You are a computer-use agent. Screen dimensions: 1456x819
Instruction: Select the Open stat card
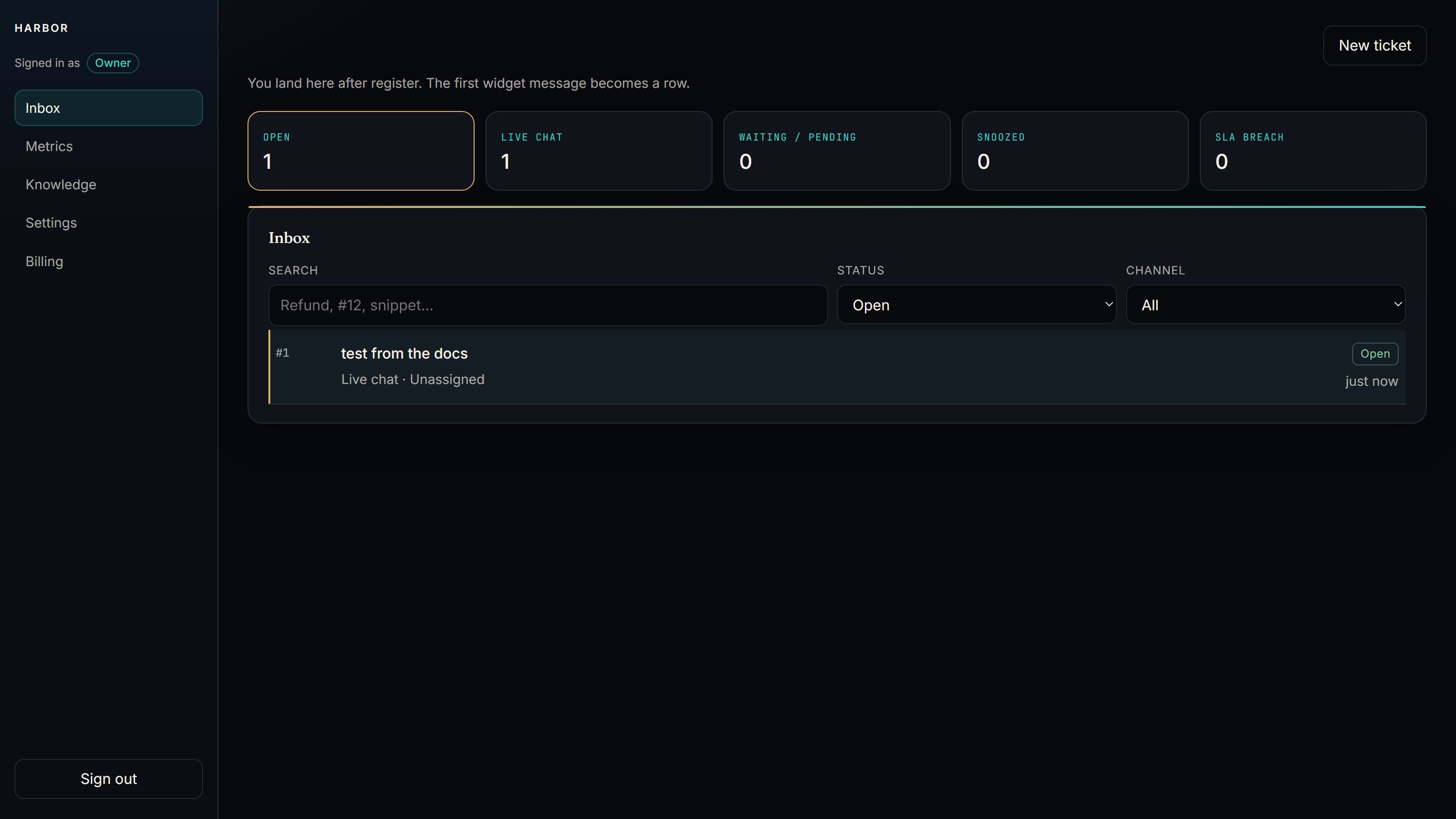361,151
